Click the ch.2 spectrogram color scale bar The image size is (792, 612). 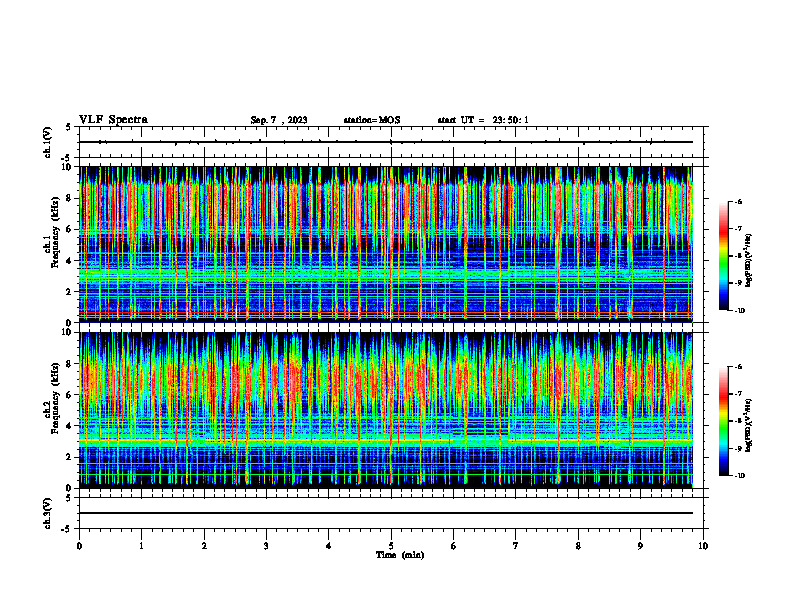(x=723, y=421)
